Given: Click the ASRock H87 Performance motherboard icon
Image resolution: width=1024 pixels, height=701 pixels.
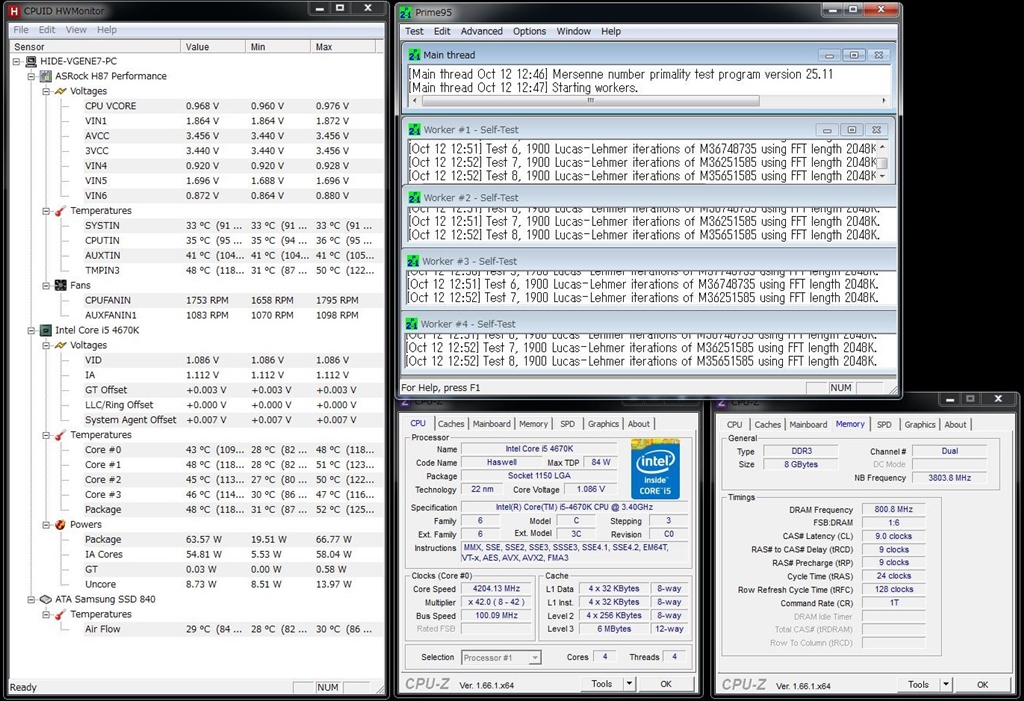Looking at the screenshot, I should pos(46,76).
